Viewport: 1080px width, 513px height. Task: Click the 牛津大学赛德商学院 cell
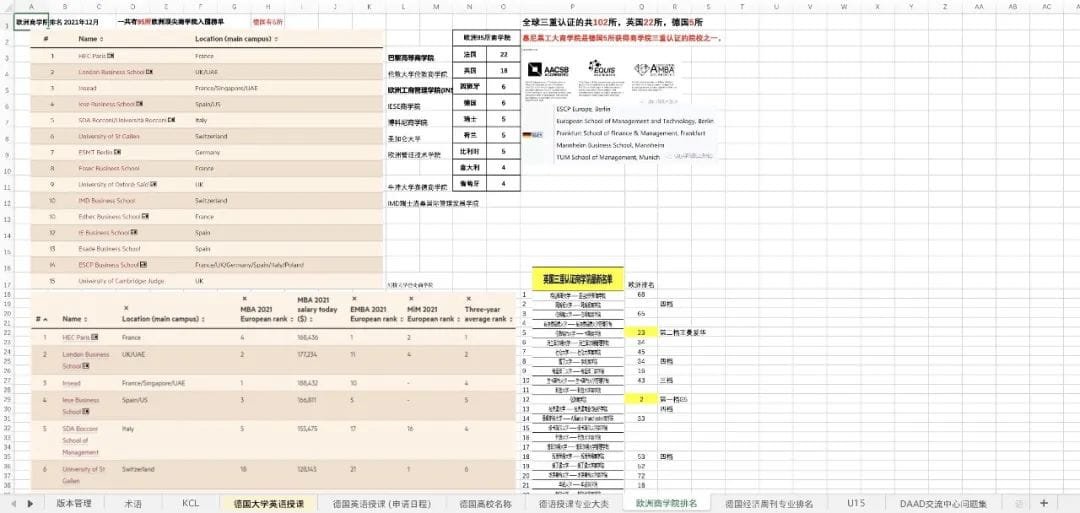tap(417, 187)
